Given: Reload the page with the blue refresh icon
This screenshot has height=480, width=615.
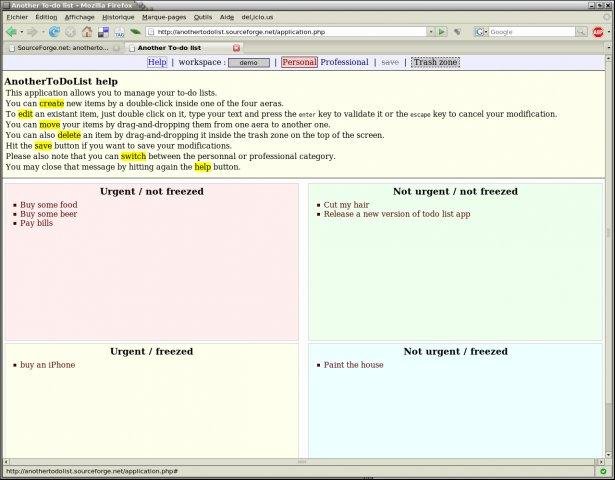Looking at the screenshot, I should (54, 32).
